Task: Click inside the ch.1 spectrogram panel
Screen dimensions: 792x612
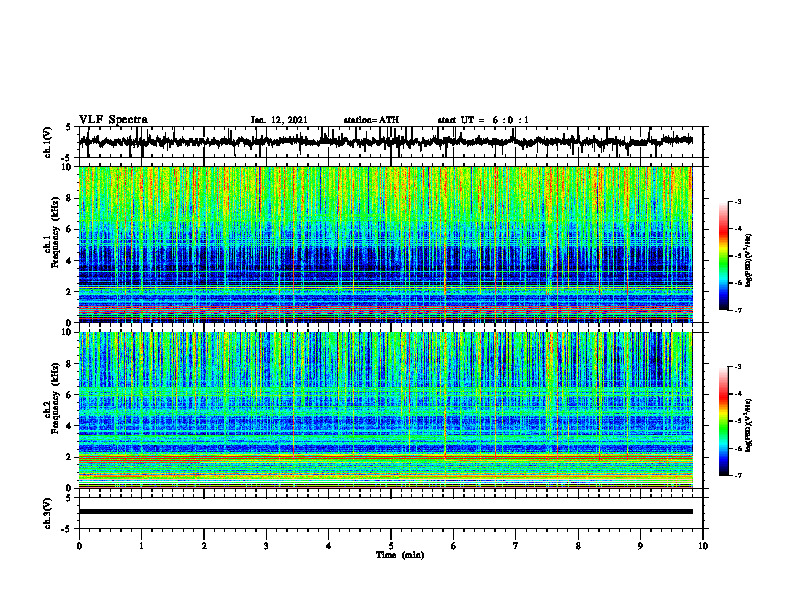Action: pyautogui.click(x=385, y=244)
